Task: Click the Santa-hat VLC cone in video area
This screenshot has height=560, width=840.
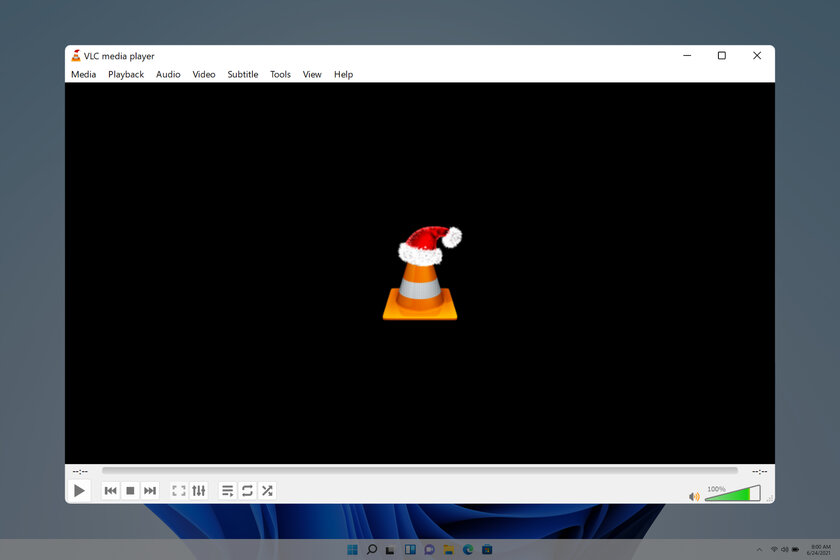Action: (422, 273)
